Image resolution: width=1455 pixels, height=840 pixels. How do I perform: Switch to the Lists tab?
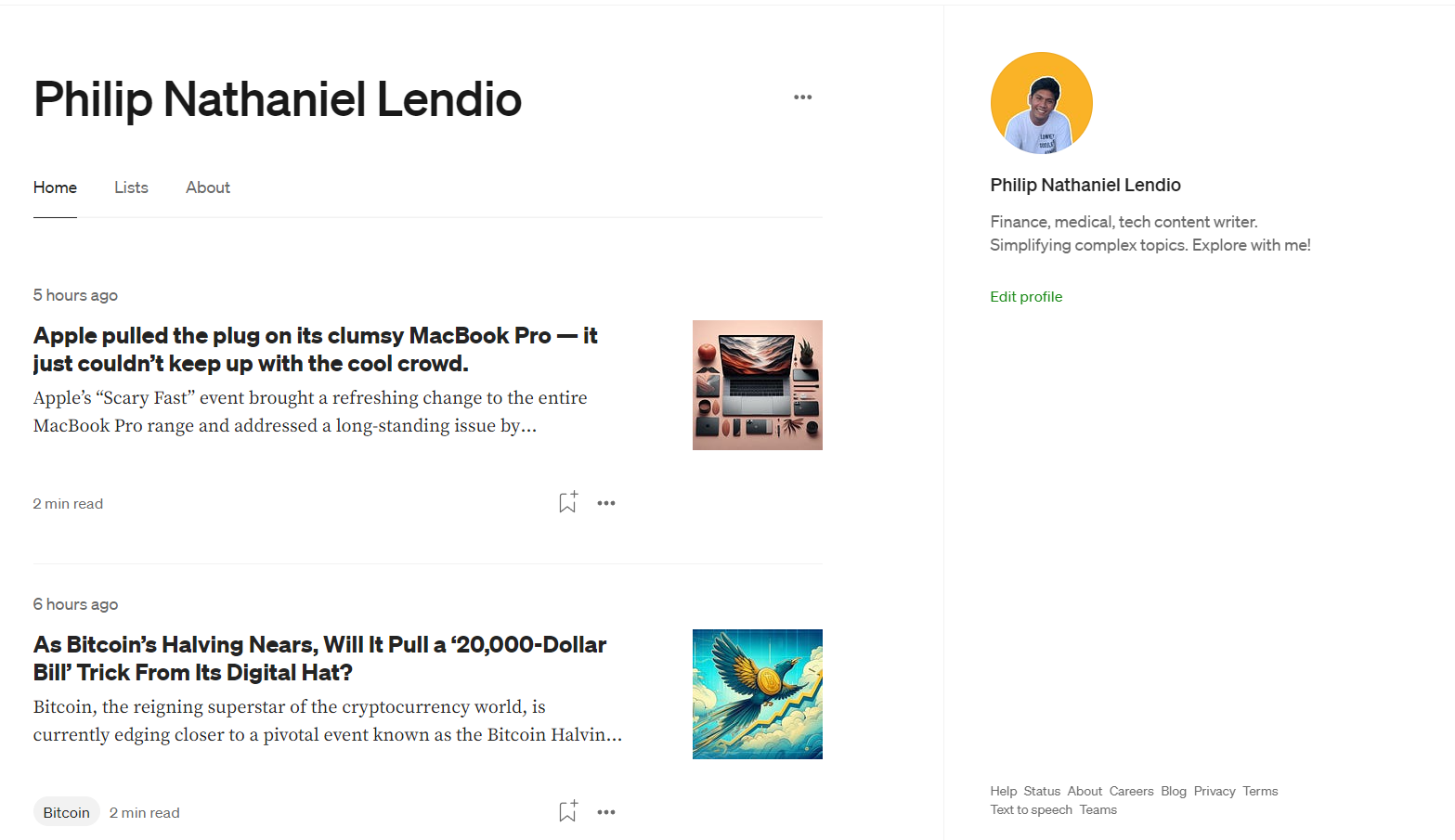pyautogui.click(x=131, y=187)
